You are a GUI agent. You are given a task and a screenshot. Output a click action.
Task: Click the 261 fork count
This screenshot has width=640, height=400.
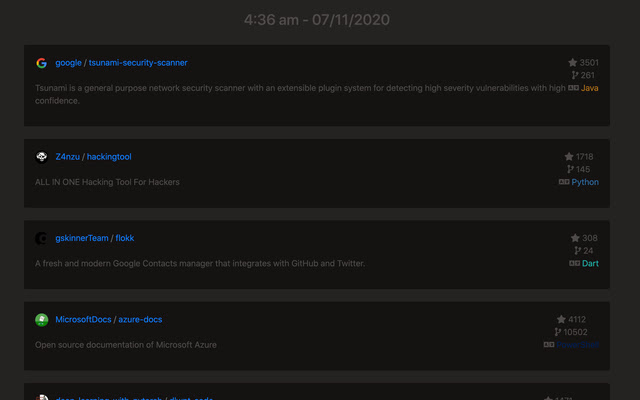point(587,75)
